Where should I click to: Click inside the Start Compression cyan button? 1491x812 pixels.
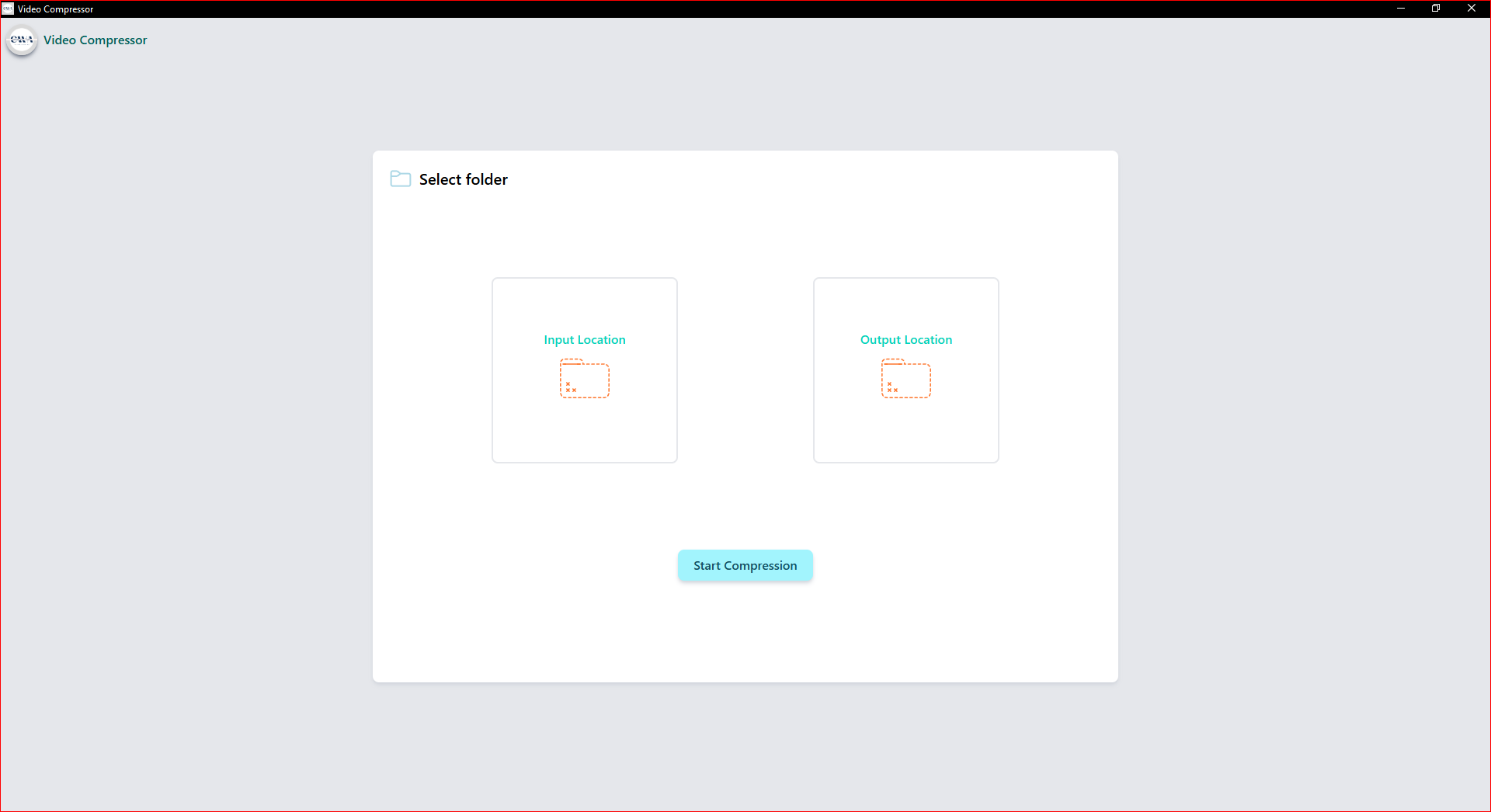(x=745, y=565)
